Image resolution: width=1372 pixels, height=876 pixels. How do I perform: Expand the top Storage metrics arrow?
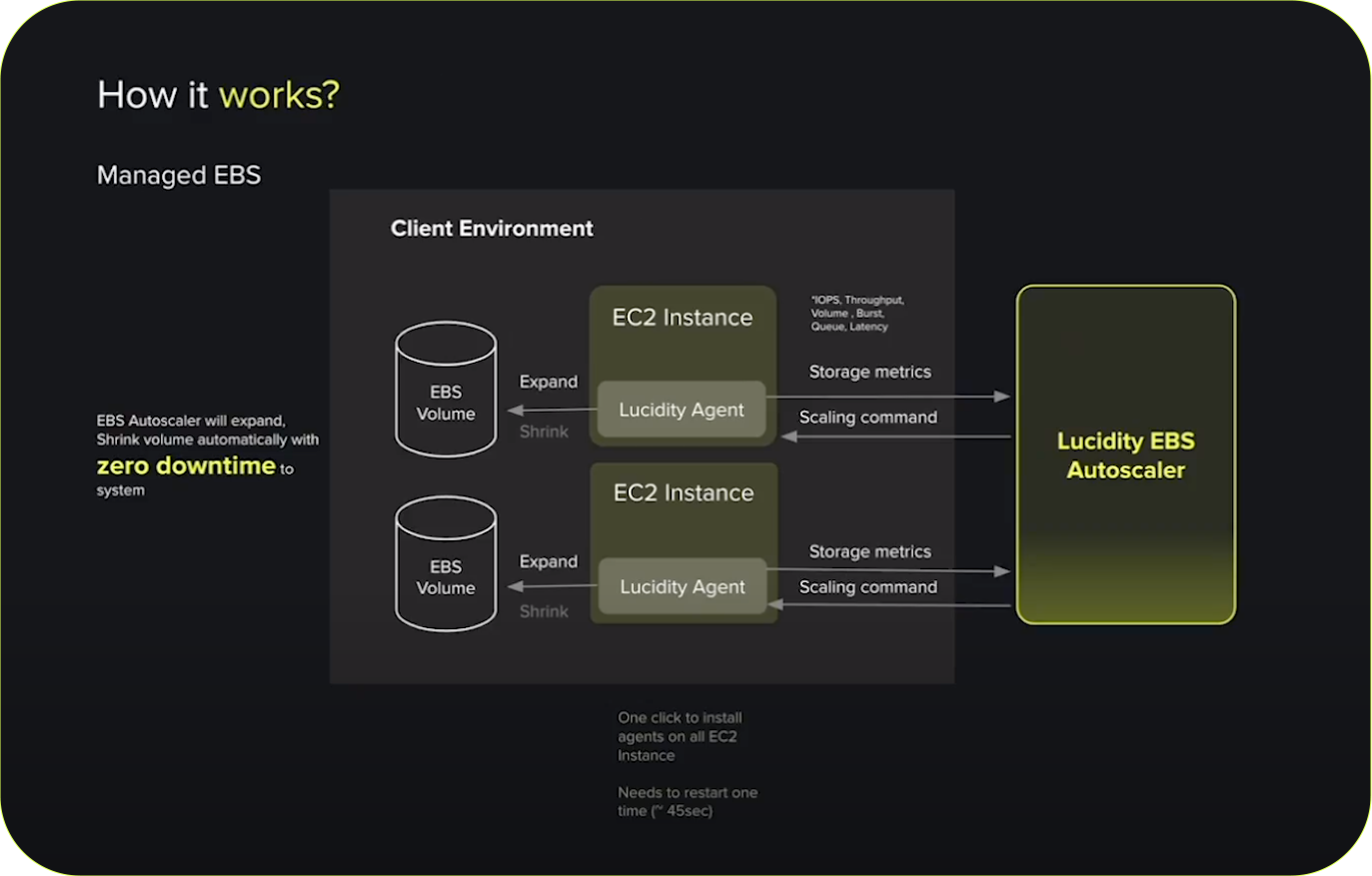[x=869, y=372]
